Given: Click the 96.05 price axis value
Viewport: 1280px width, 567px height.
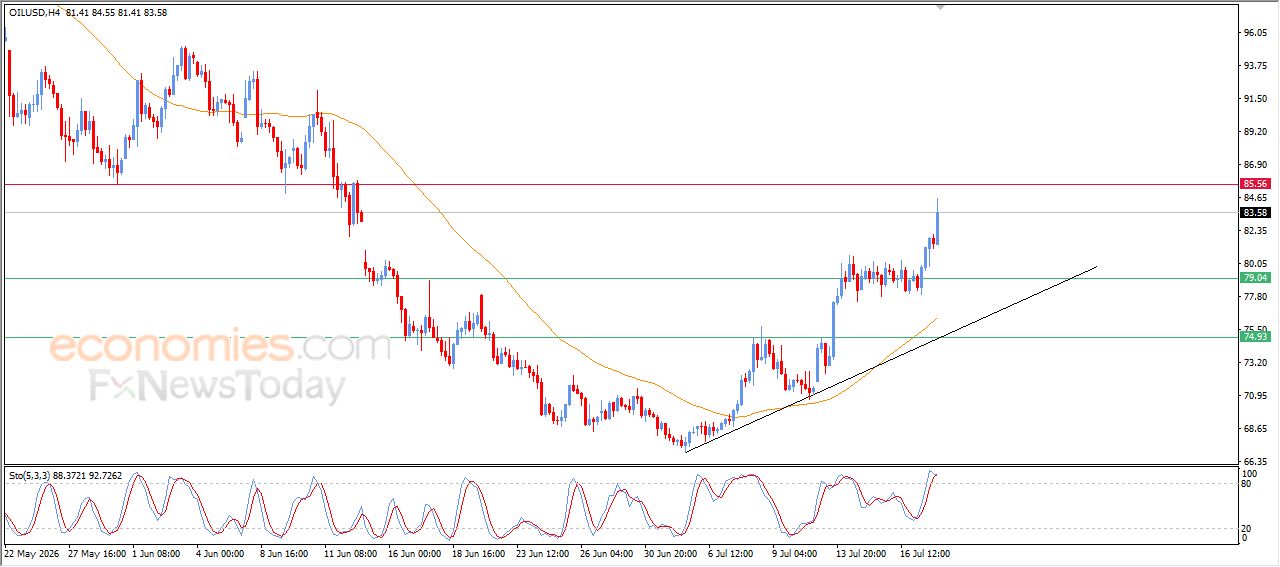Looking at the screenshot, I should tap(1255, 32).
